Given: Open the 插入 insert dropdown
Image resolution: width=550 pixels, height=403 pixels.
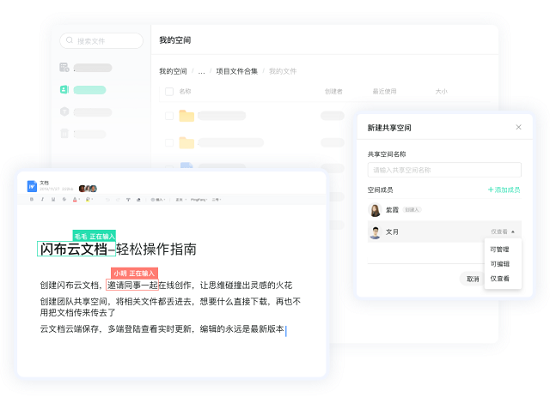Looking at the screenshot, I should [x=158, y=200].
